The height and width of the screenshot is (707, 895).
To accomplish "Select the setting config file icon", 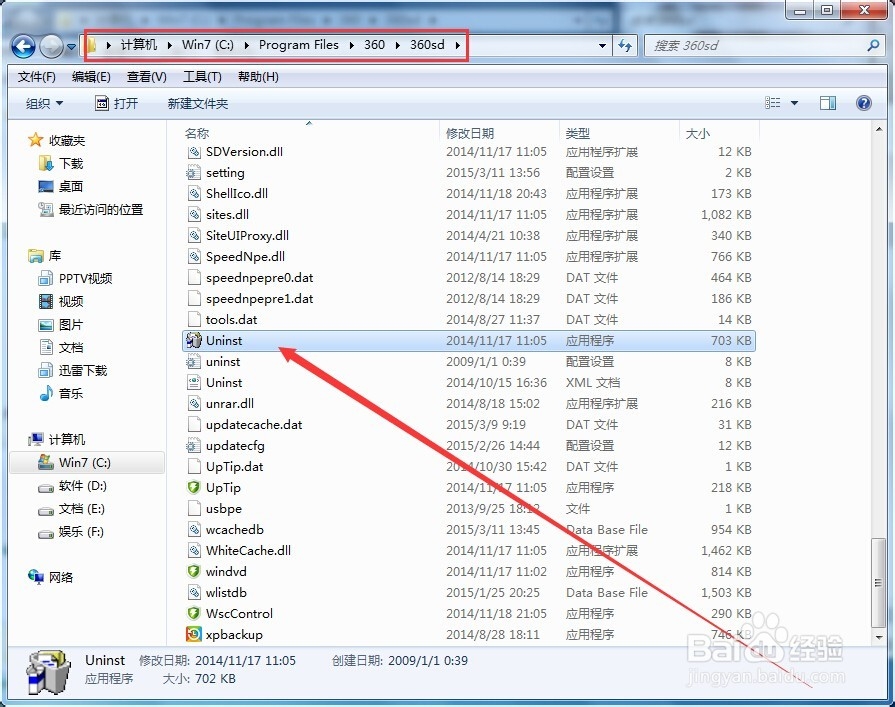I will [193, 172].
